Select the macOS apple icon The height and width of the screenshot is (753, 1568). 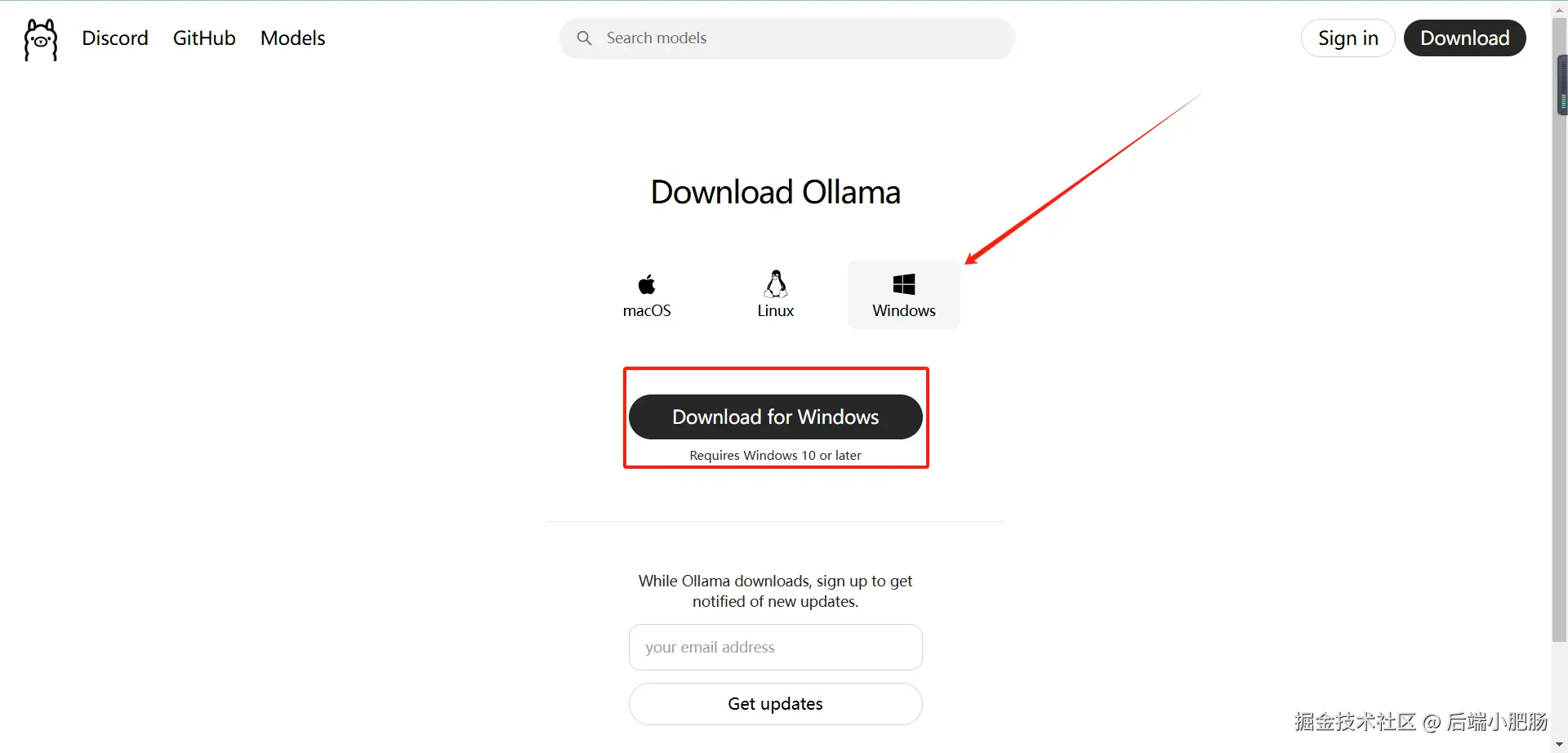pyautogui.click(x=647, y=284)
